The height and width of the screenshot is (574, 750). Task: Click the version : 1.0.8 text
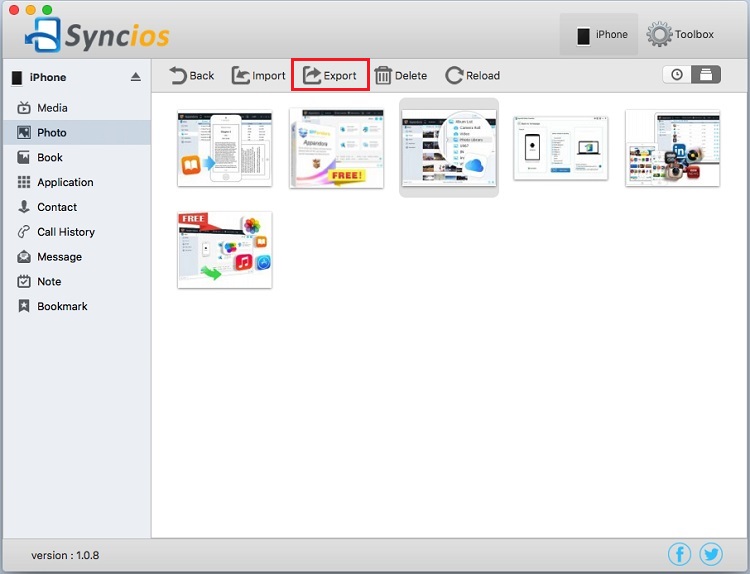(65, 555)
